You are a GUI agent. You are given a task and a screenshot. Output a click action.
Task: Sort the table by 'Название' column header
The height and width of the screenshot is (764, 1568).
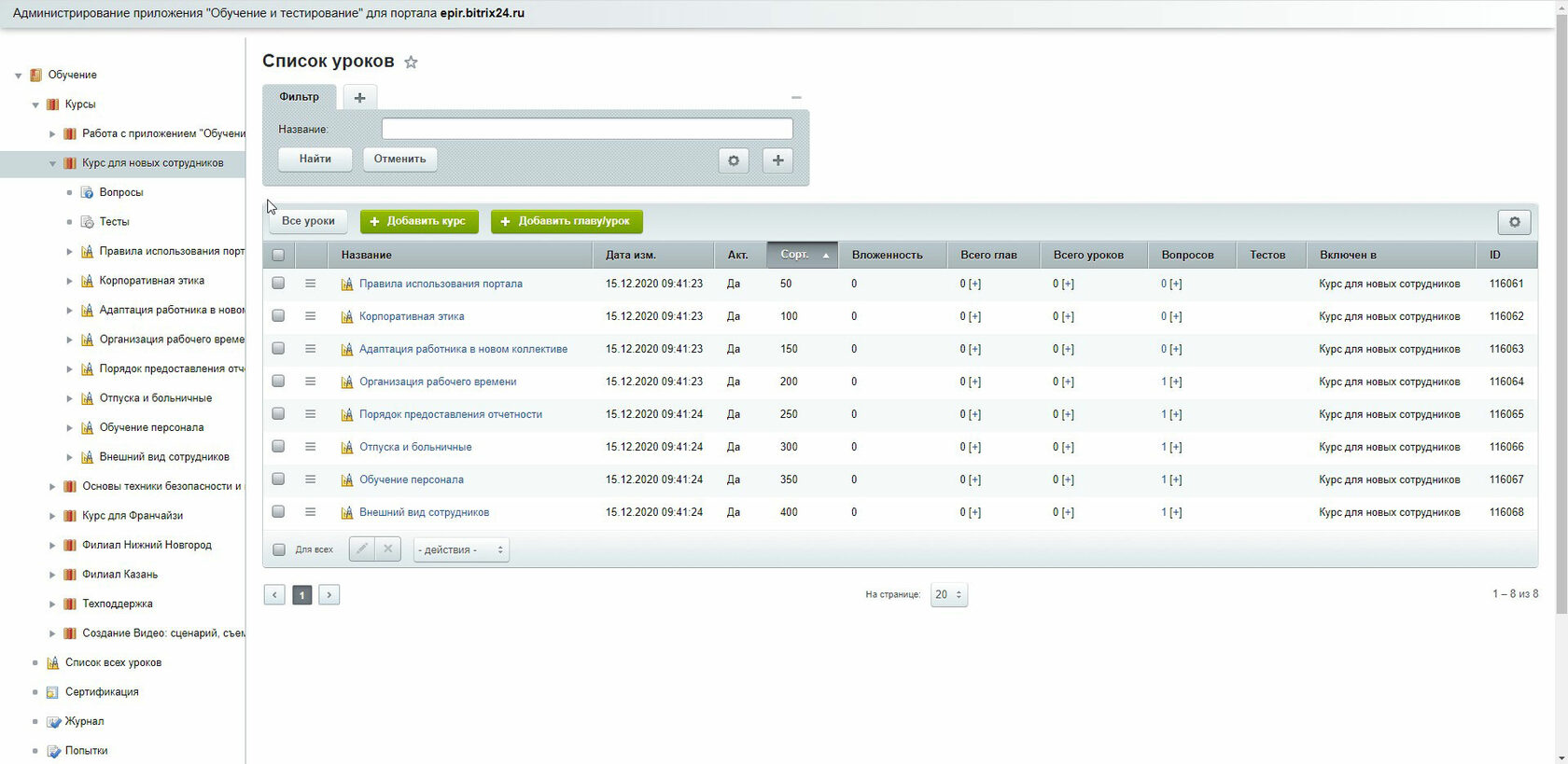click(460, 255)
